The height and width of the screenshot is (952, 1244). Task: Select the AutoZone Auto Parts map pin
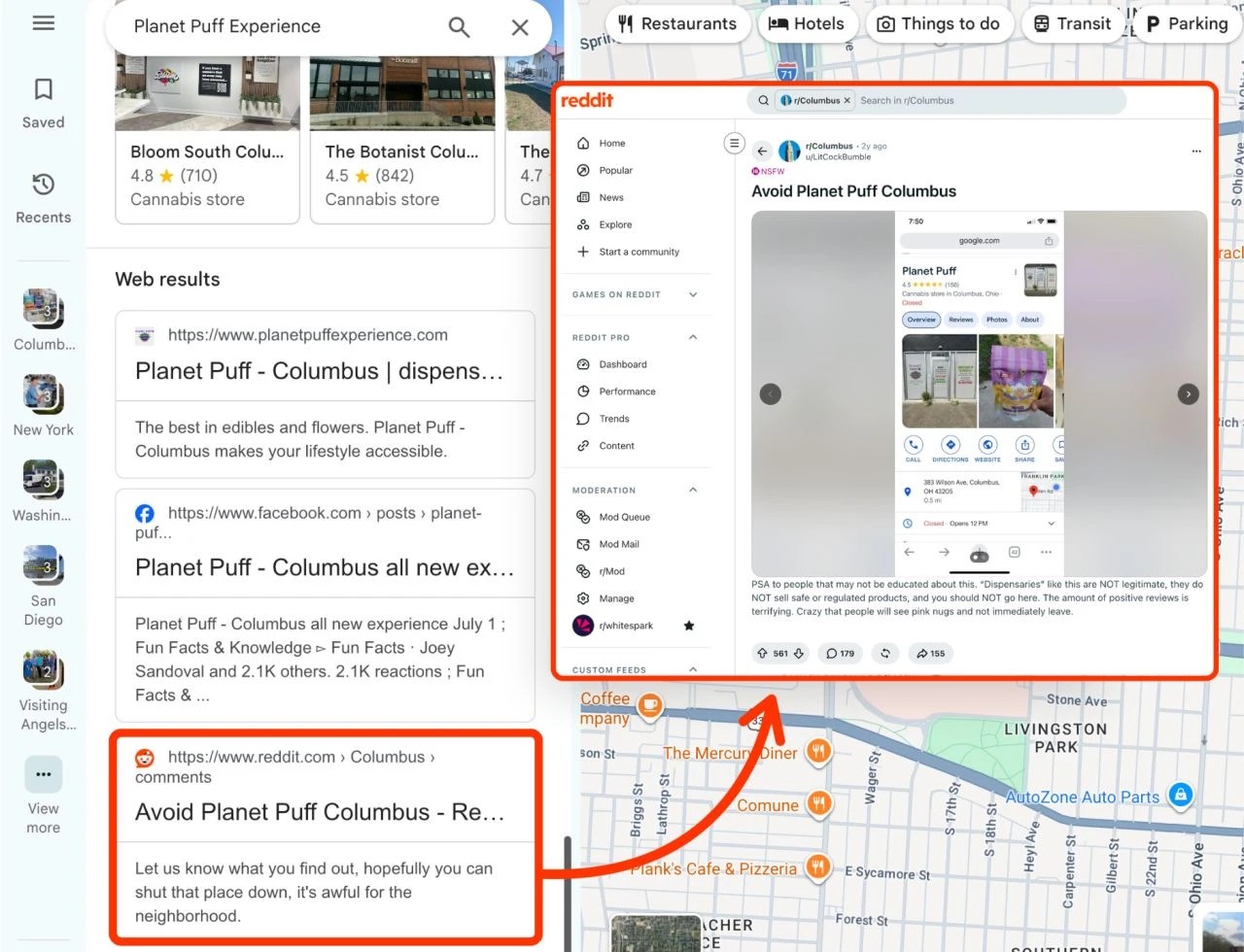coord(1180,796)
